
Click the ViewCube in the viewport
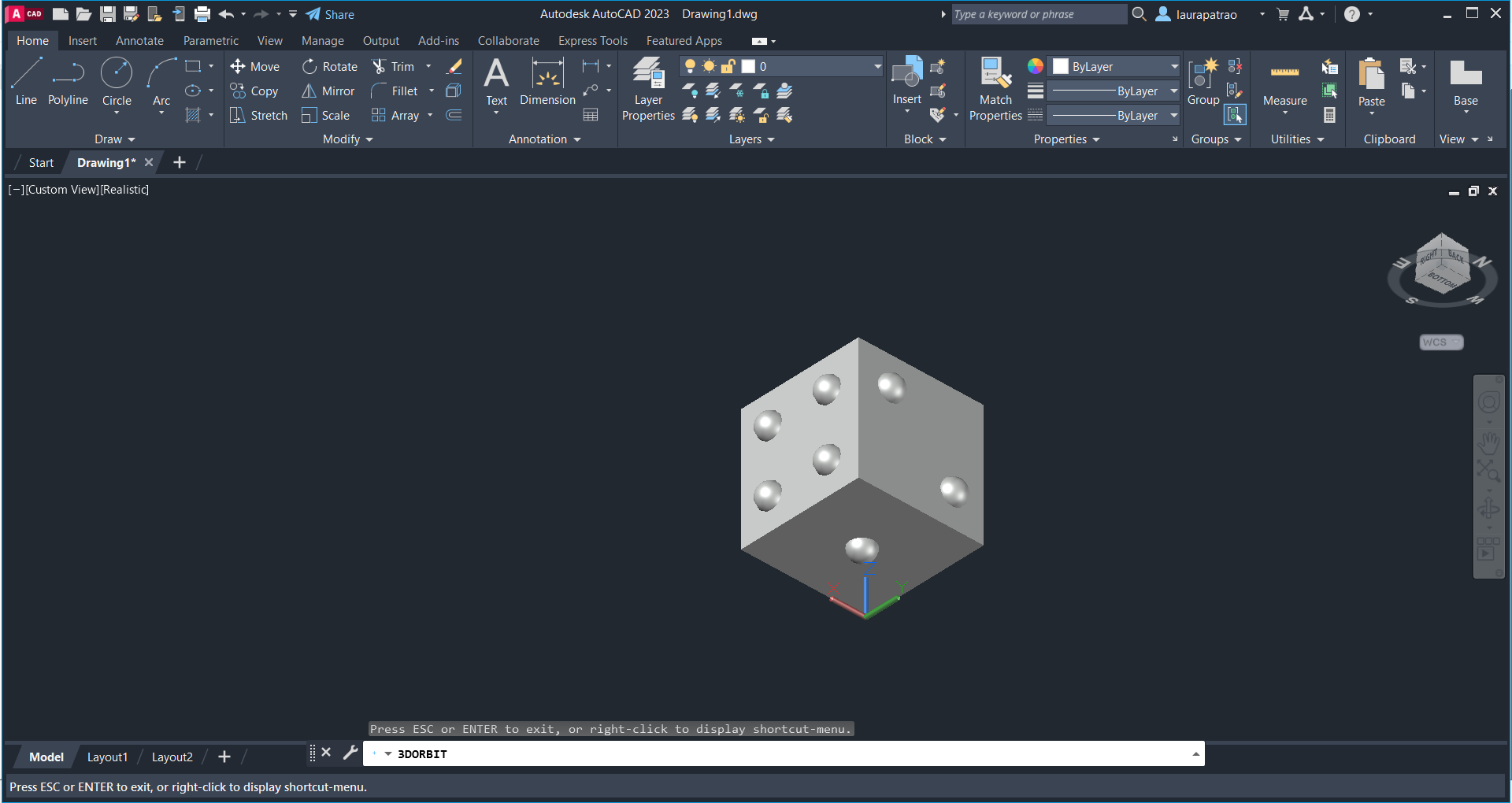point(1442,265)
